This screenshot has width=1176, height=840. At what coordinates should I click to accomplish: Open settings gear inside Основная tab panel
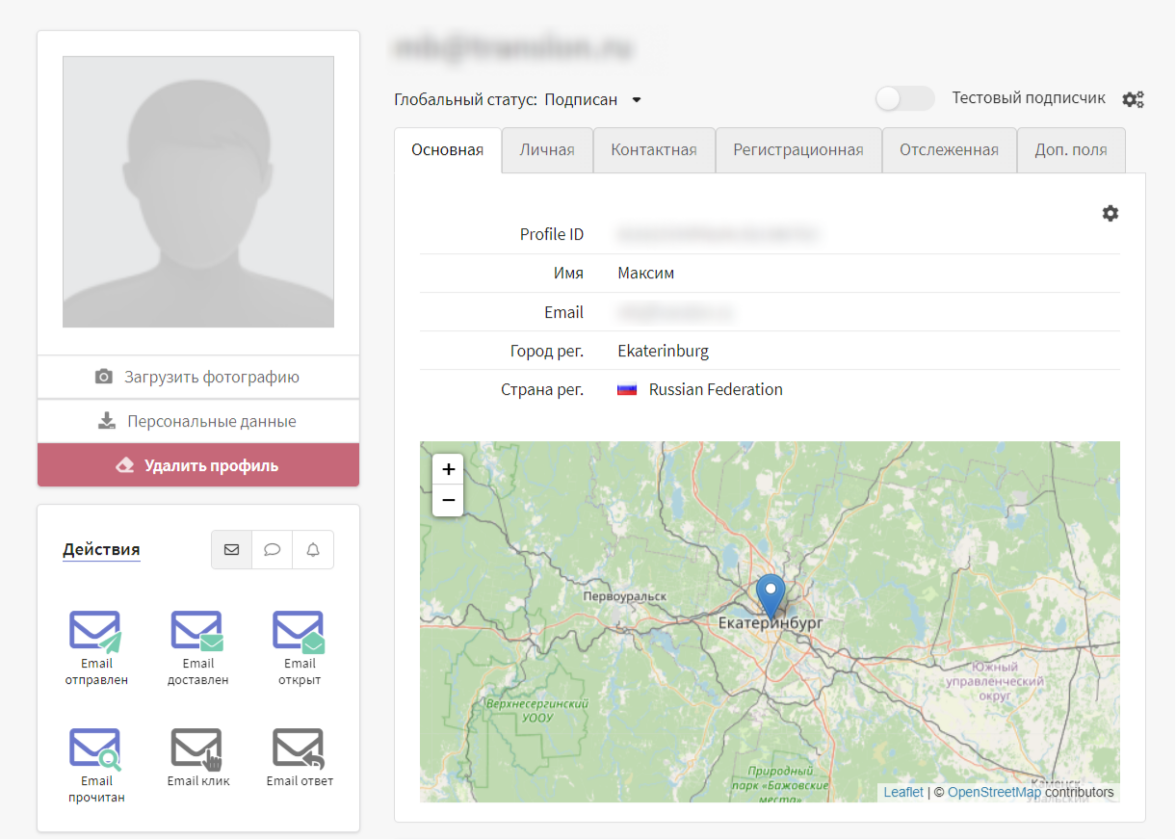[1110, 213]
